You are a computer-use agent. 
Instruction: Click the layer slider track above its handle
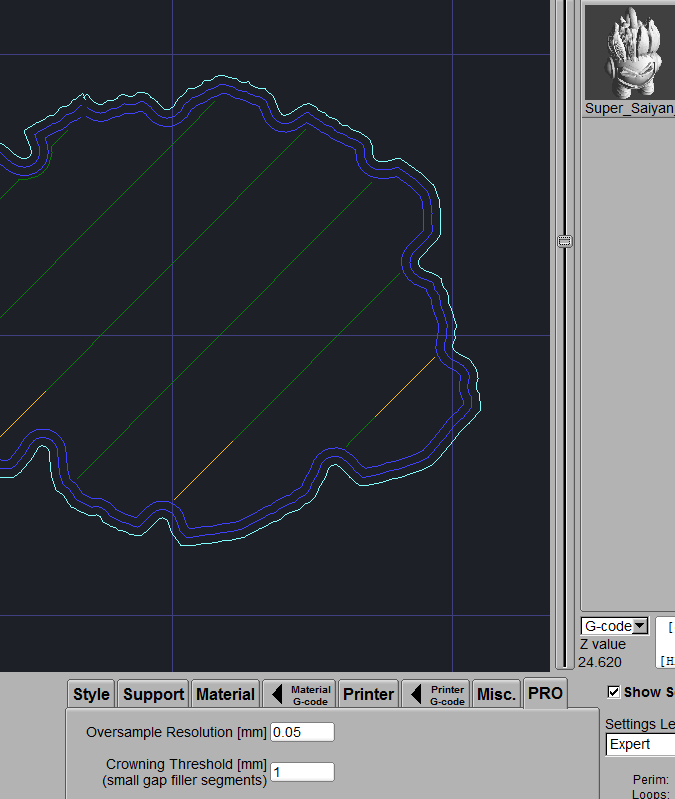tap(564, 120)
